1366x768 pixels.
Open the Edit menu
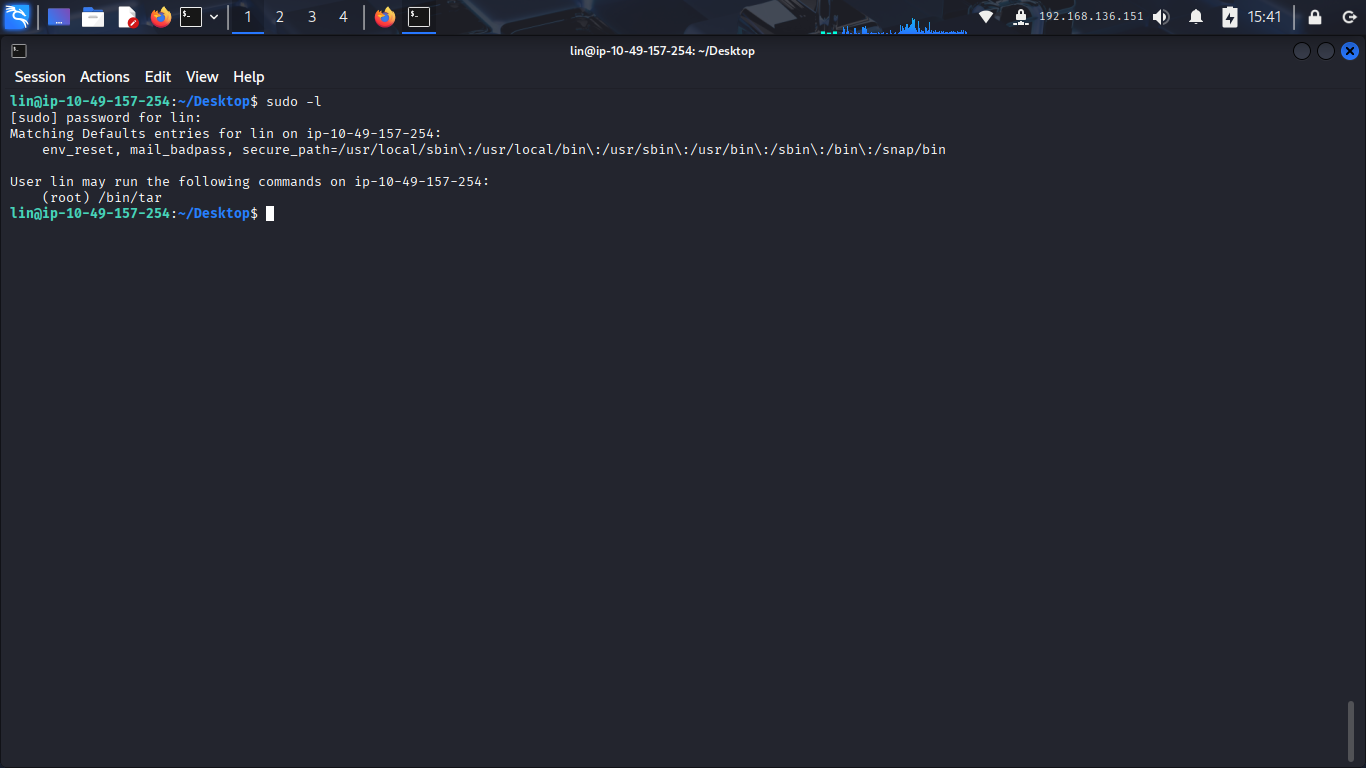(x=158, y=77)
